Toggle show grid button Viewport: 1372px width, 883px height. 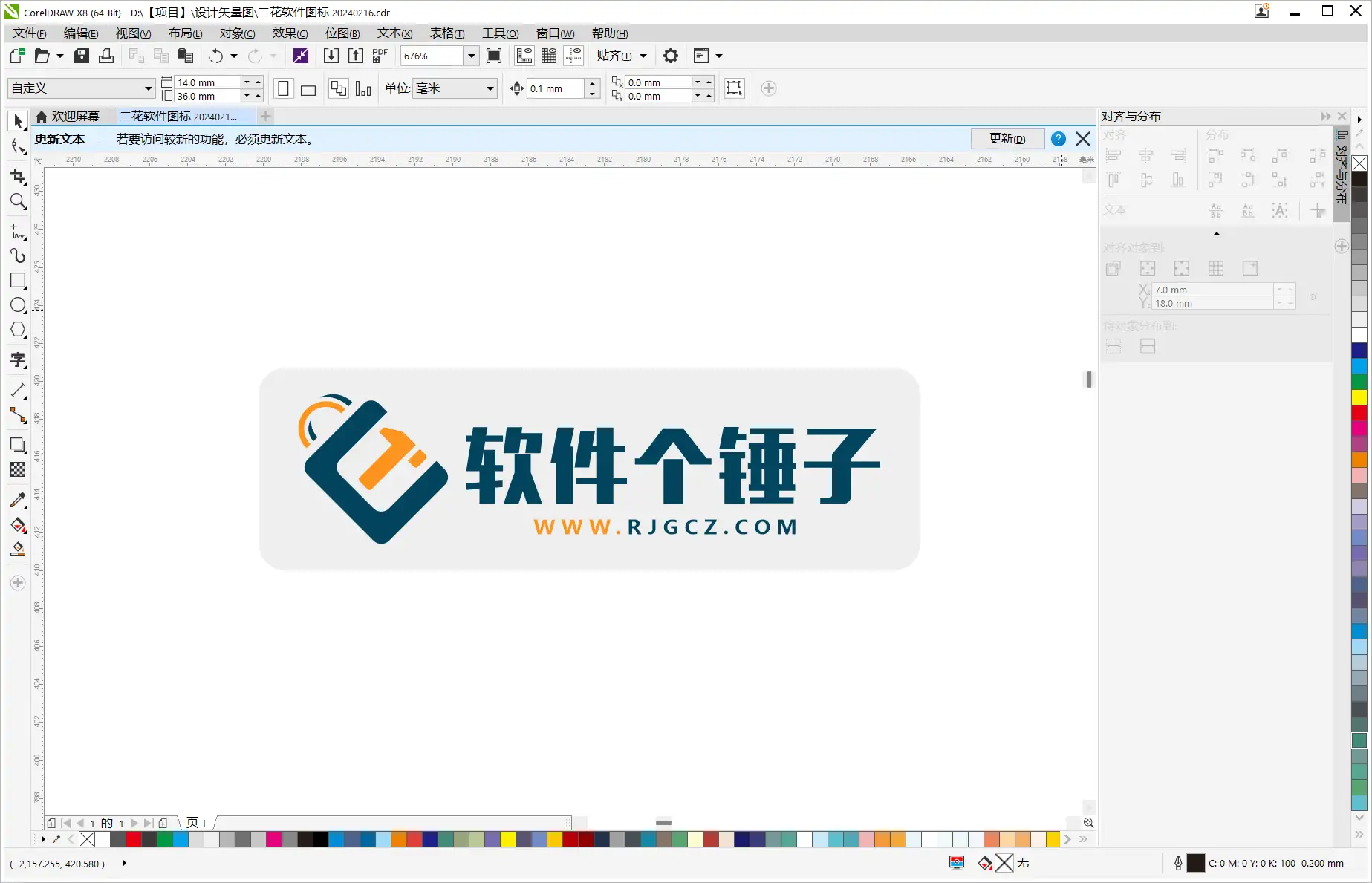[549, 56]
